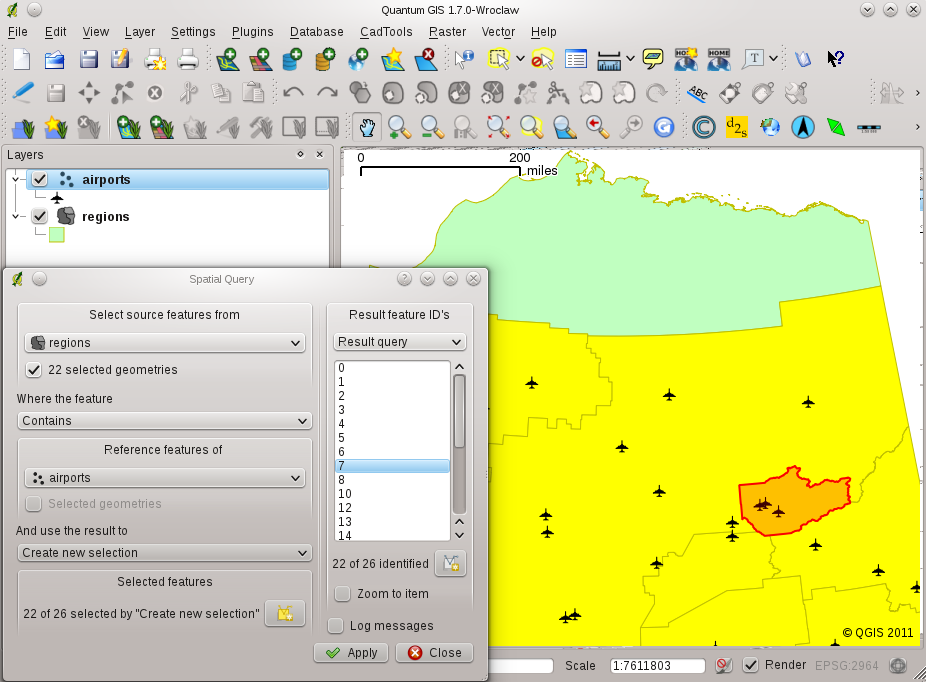This screenshot has height=682, width=926.
Task: Select feature ID 10 in result list
Action: (x=392, y=494)
